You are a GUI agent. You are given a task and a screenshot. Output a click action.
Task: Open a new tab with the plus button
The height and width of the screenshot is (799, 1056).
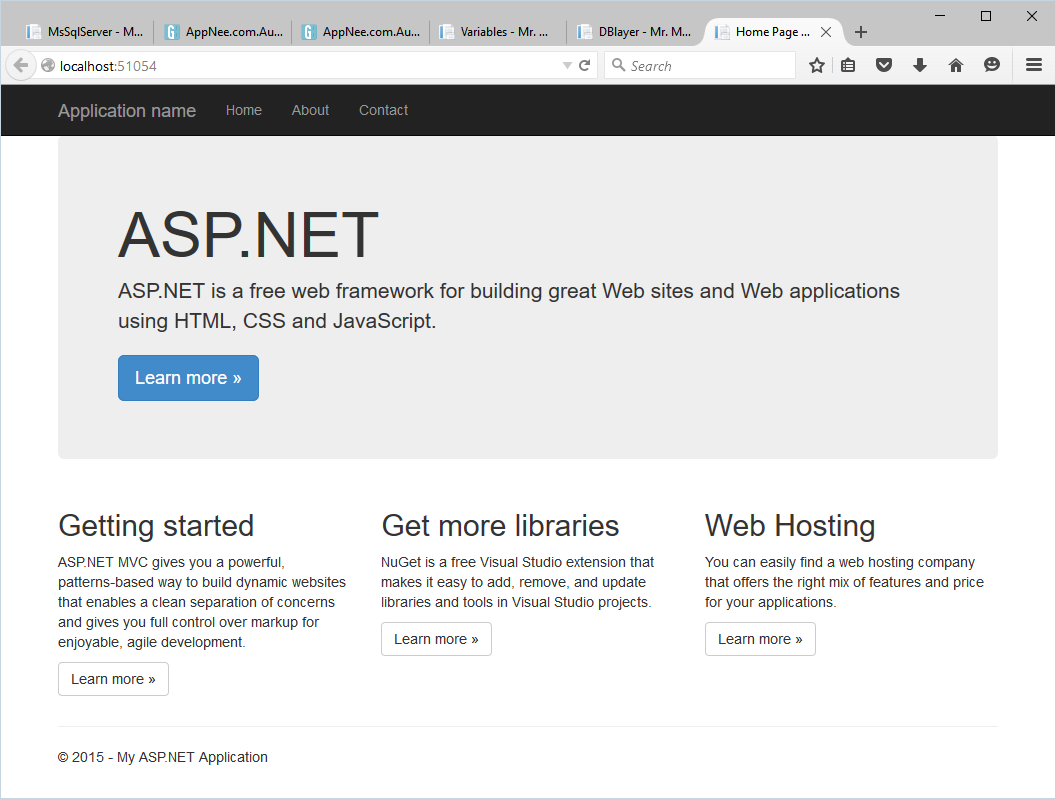click(x=861, y=32)
